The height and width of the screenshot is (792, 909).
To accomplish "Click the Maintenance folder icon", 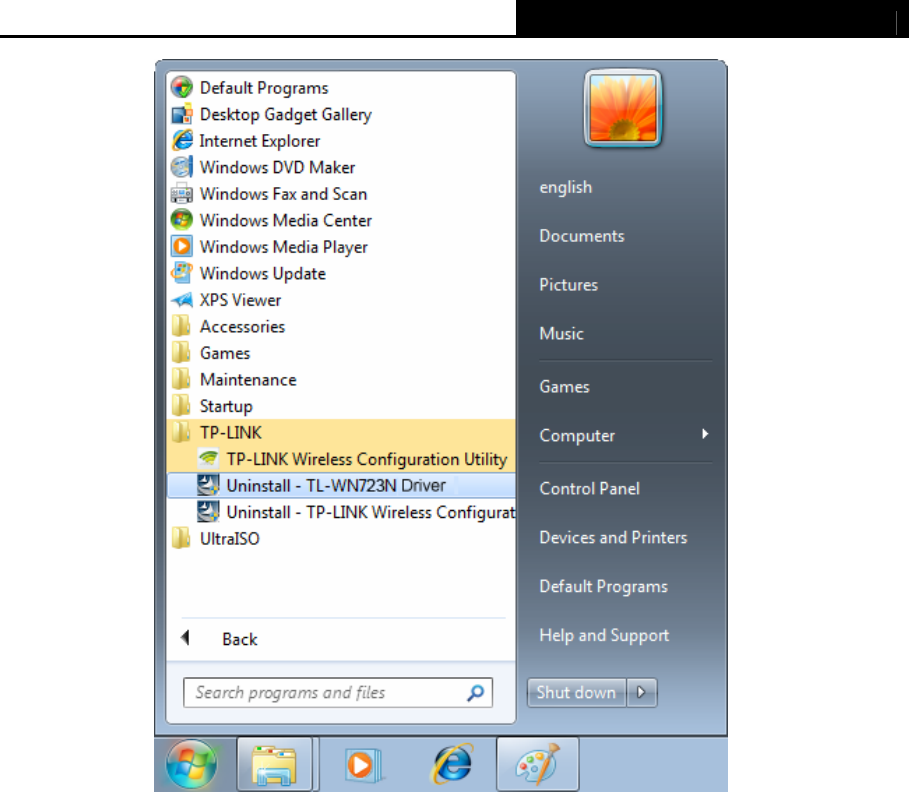I will coord(181,380).
